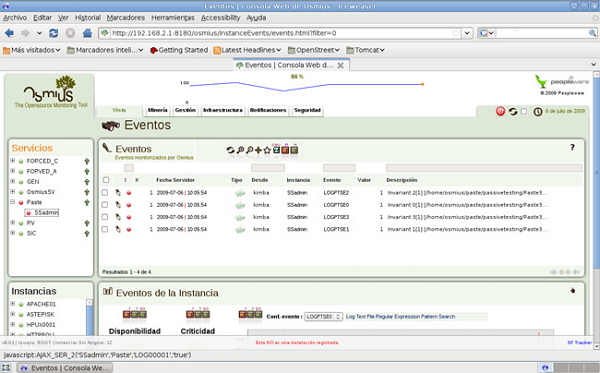
Task: Open the Notificaciones tab
Action: tap(268, 110)
